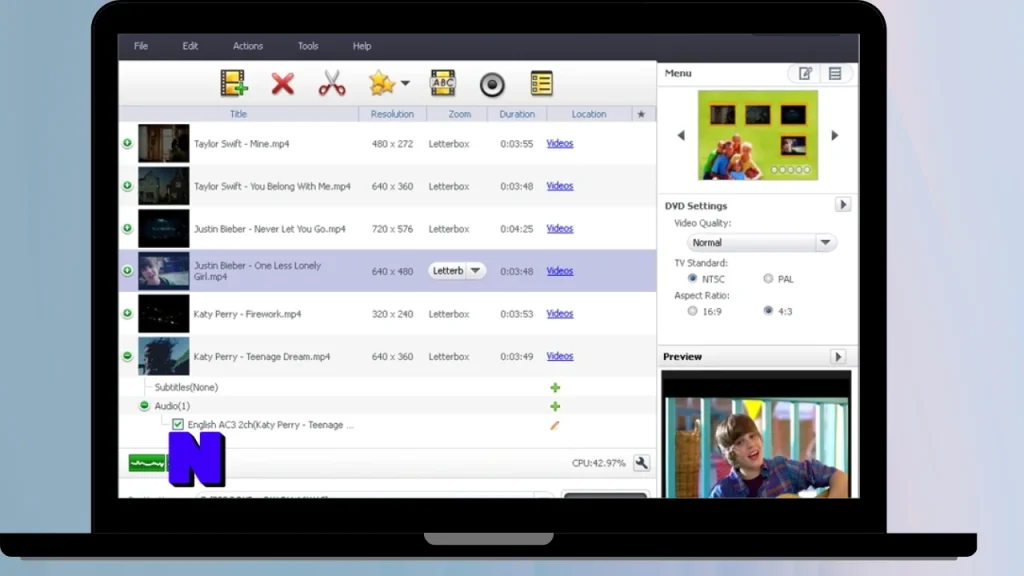Viewport: 1024px width, 576px height.
Task: Open the File menu
Action: (x=141, y=46)
